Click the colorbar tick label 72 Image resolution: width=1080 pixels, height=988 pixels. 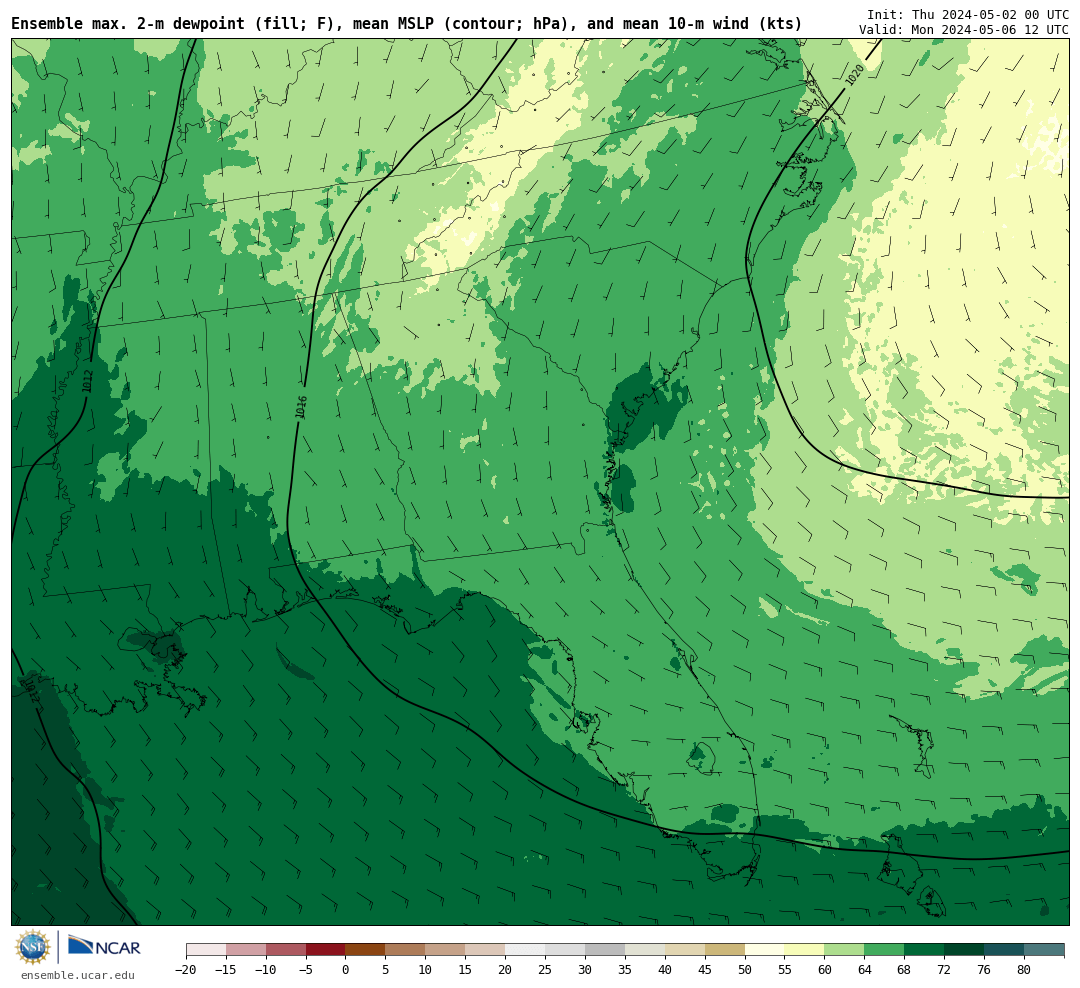945,969
